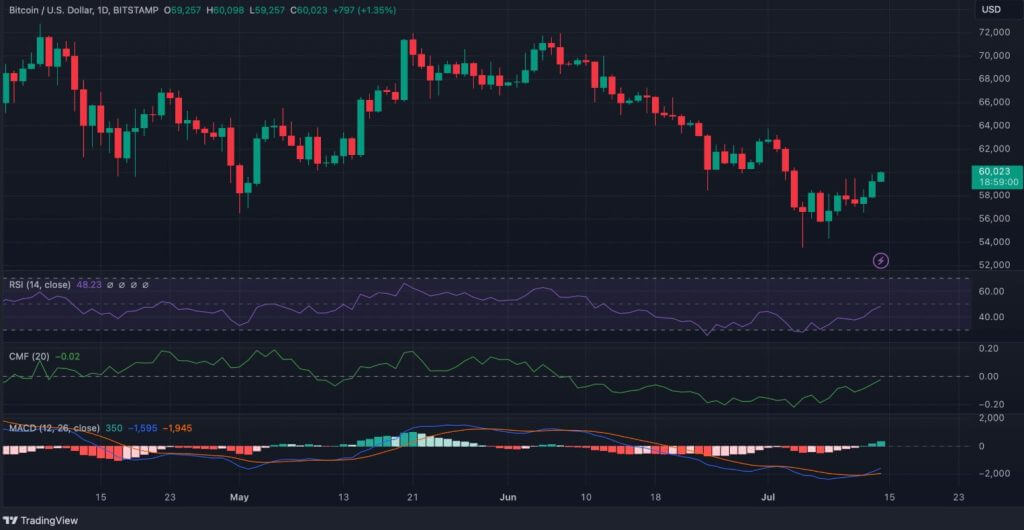Click the CMF value −0.02
This screenshot has height=530, width=1024.
click(x=67, y=356)
